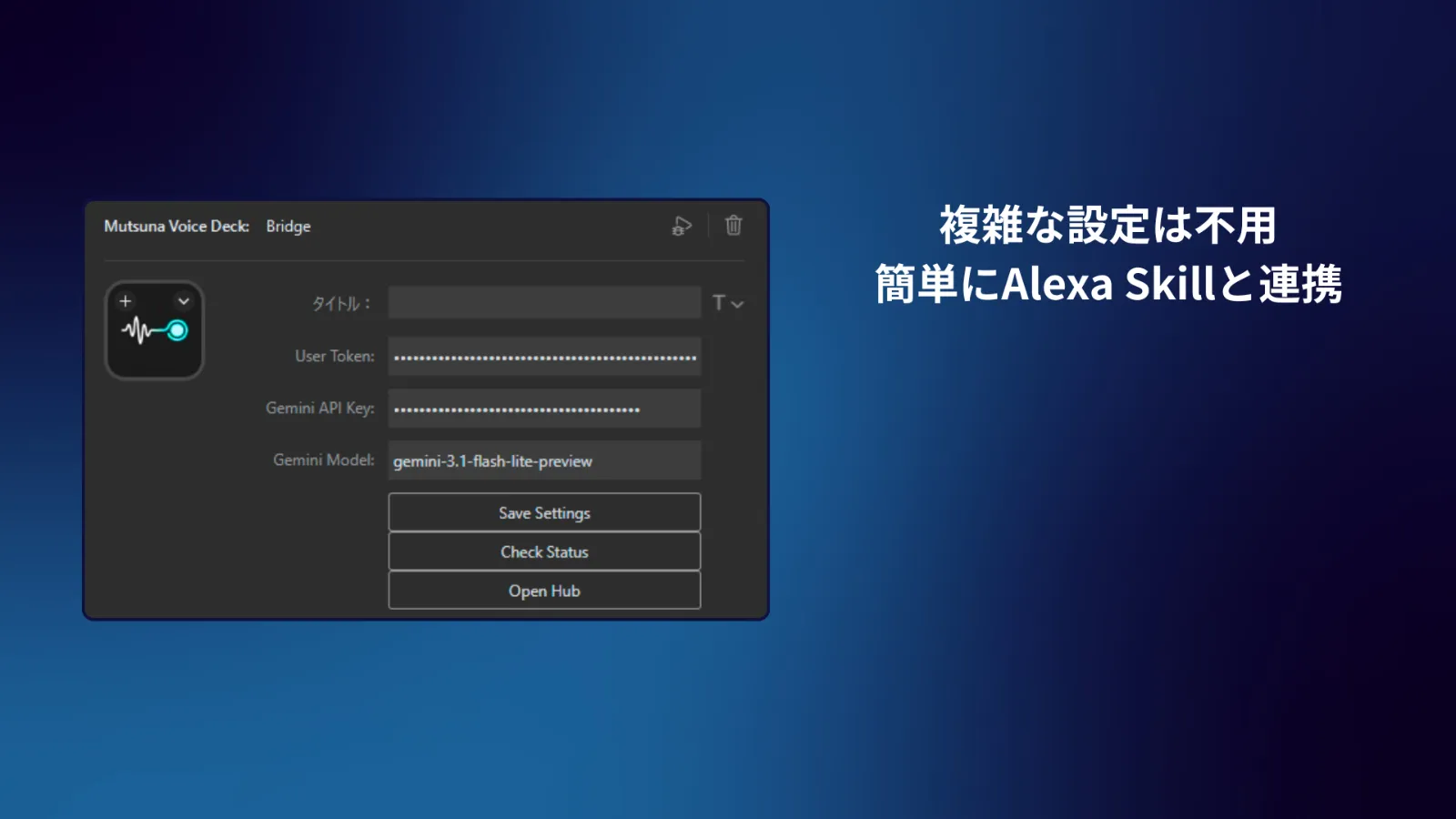Click the Gemini API Key label

319,408
